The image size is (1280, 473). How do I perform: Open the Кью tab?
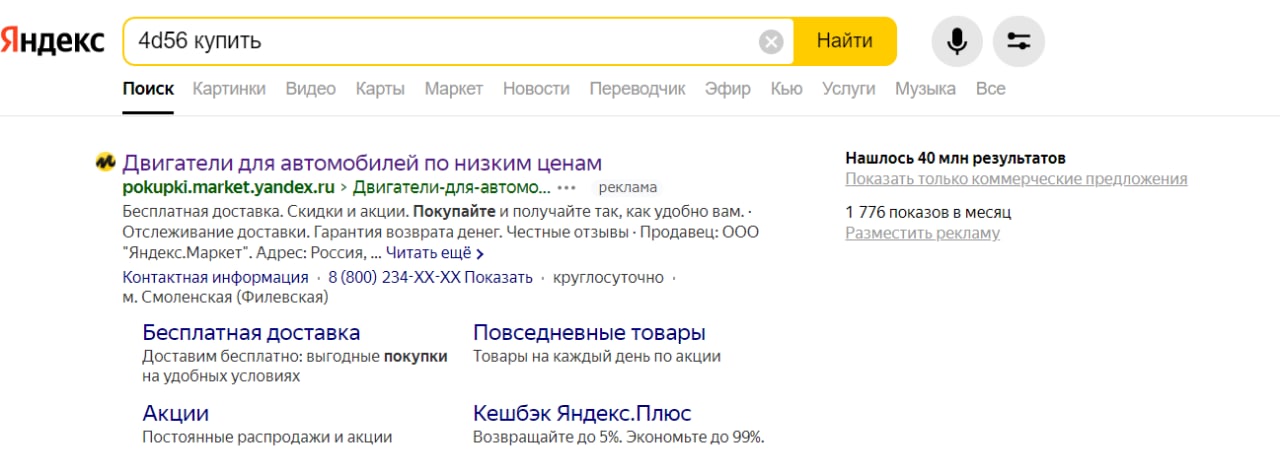click(787, 89)
